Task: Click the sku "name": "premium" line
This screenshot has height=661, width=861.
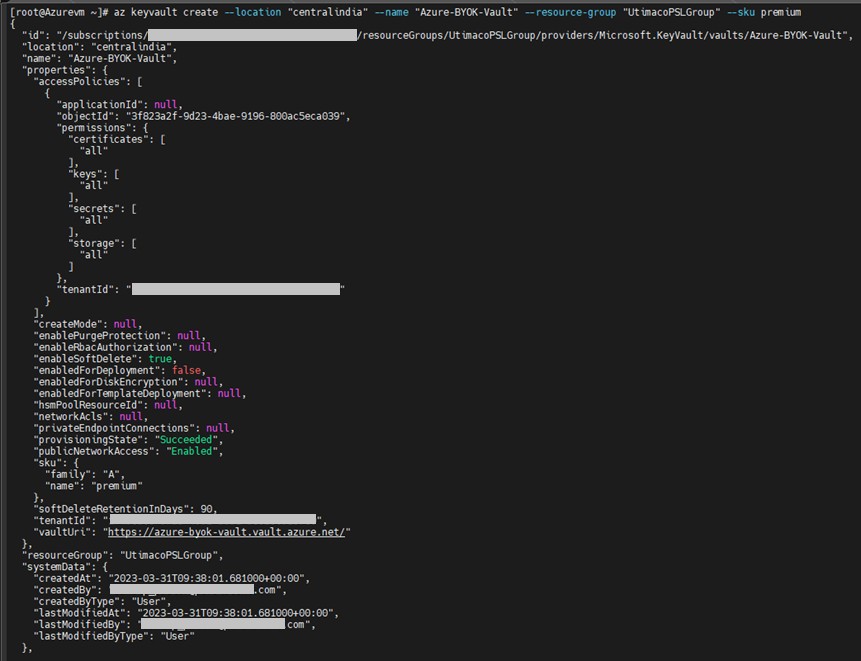Action: pos(94,486)
